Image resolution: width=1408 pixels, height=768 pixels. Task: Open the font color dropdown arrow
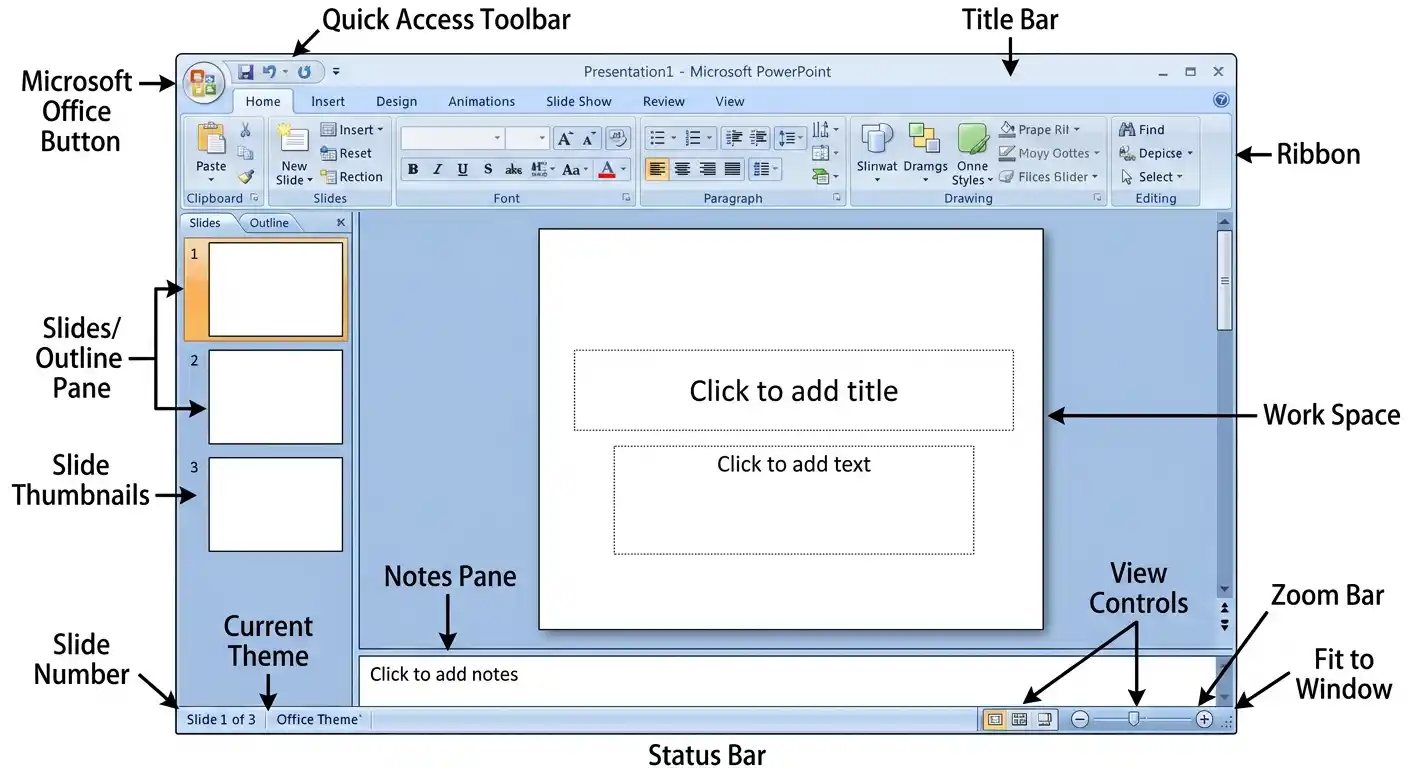[x=623, y=170]
